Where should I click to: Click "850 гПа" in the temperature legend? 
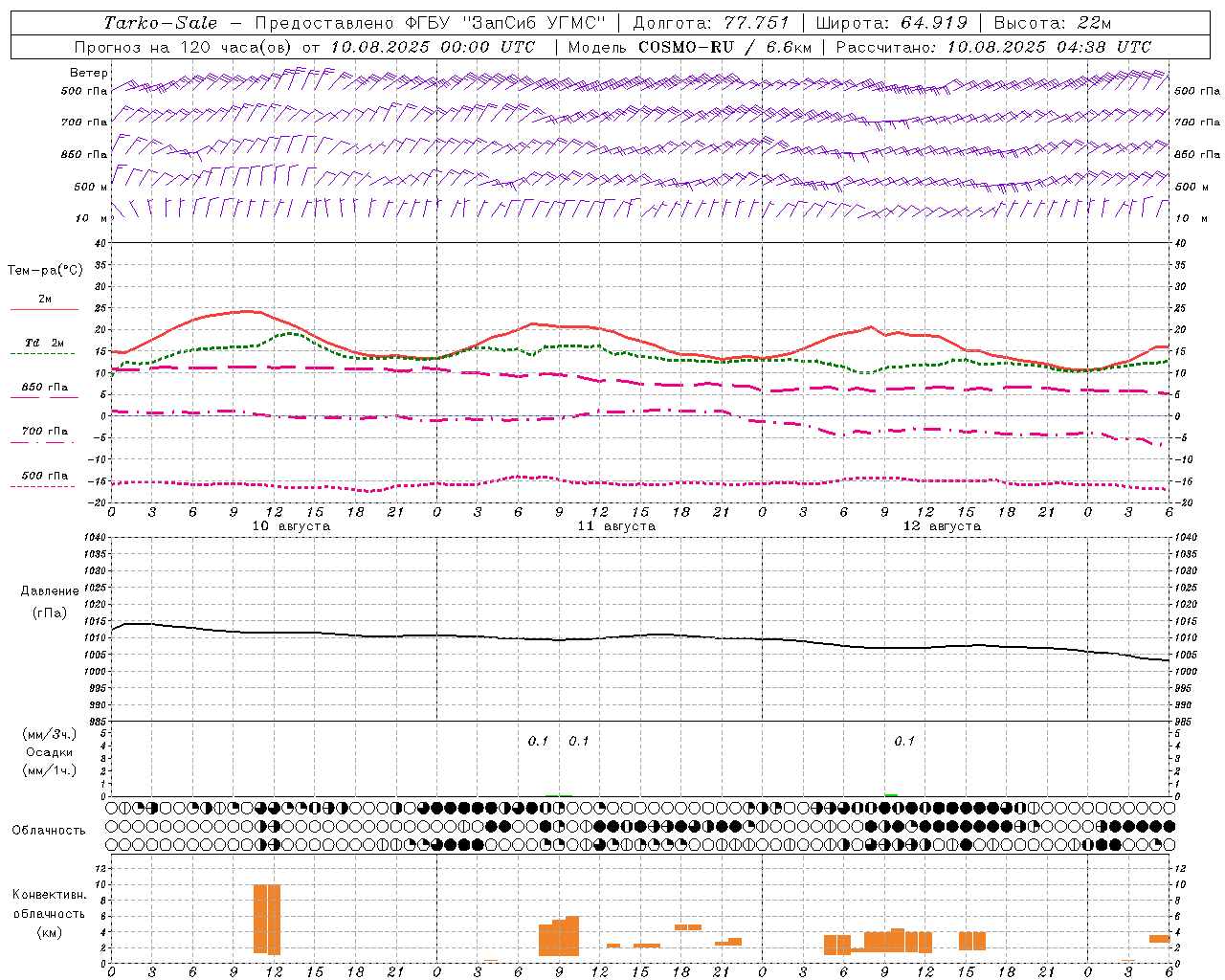(45, 388)
